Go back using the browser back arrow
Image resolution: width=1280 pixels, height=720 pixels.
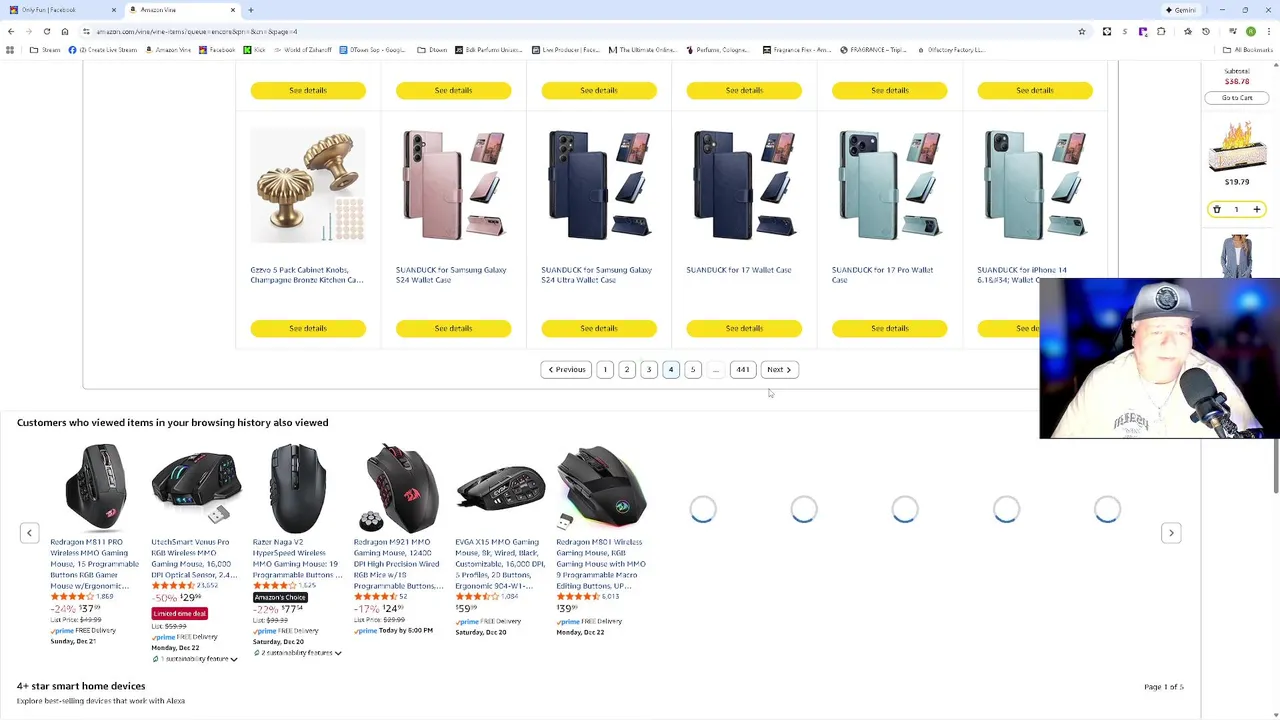tap(11, 31)
